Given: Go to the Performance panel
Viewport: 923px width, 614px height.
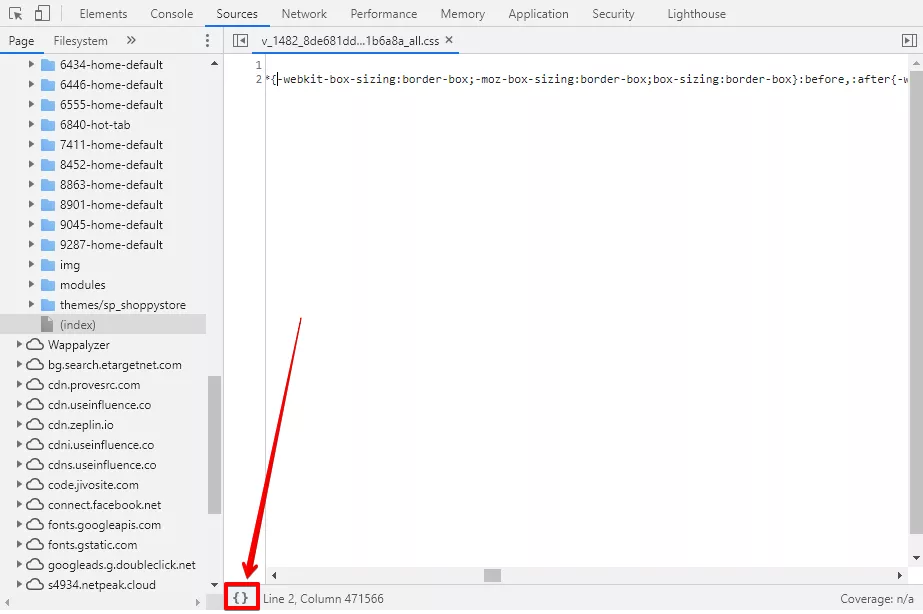Looking at the screenshot, I should tap(384, 14).
